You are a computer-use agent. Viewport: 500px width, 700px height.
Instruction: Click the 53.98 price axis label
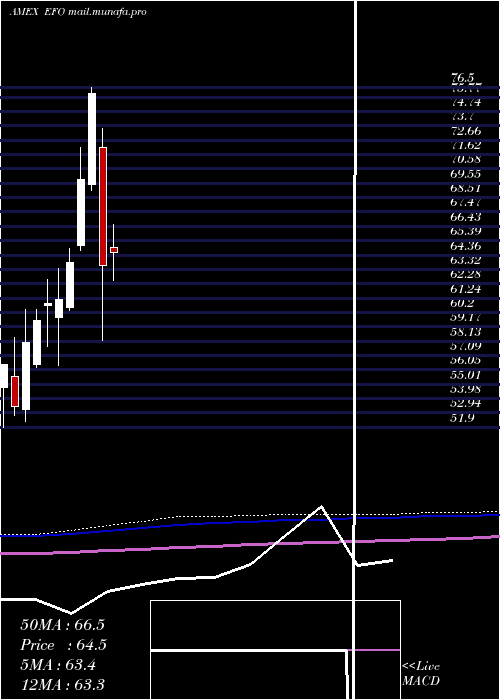pyautogui.click(x=466, y=390)
